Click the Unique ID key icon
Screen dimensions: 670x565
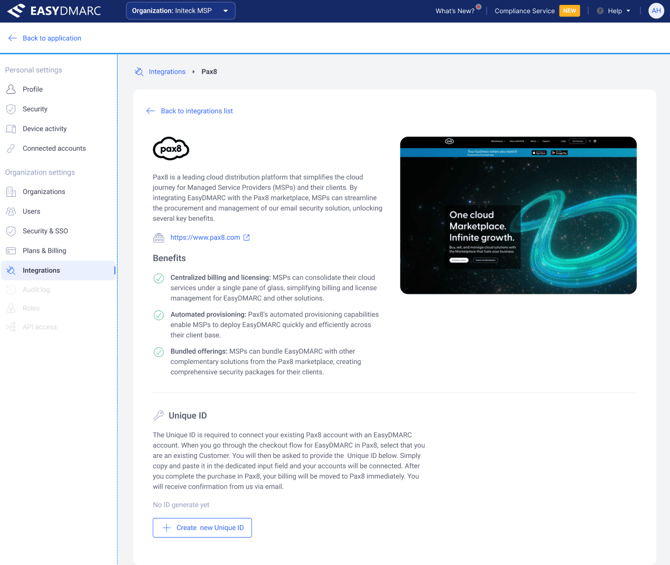click(159, 415)
